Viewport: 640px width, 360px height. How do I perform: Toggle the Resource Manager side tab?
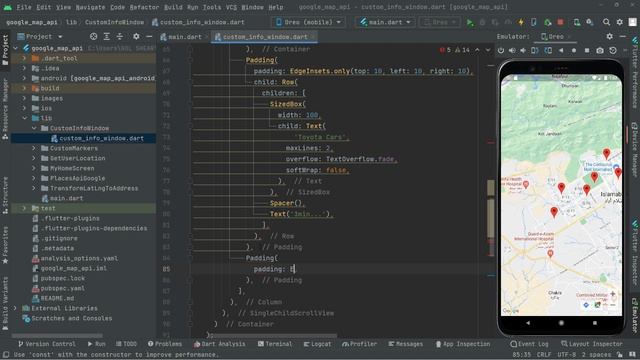[5, 109]
